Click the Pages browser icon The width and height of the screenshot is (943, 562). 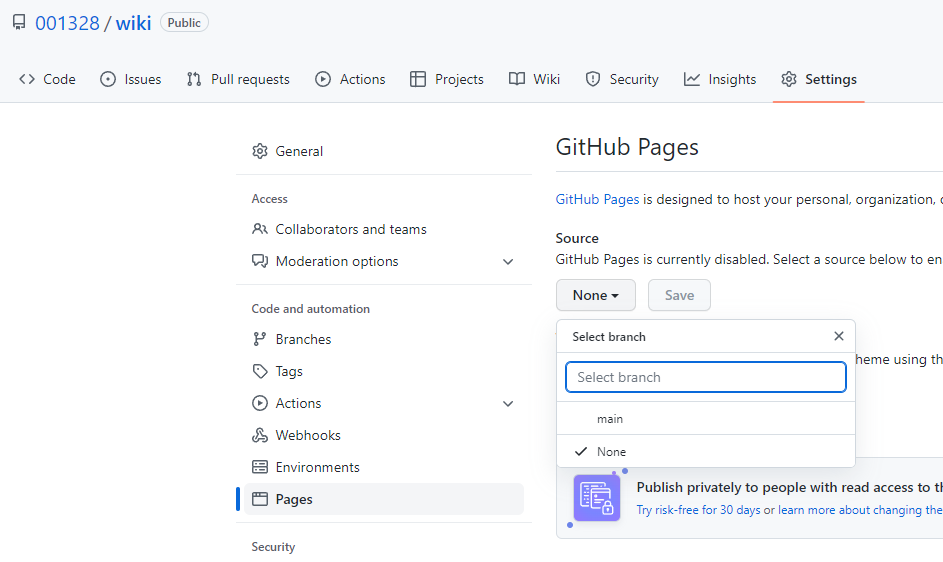[260, 499]
